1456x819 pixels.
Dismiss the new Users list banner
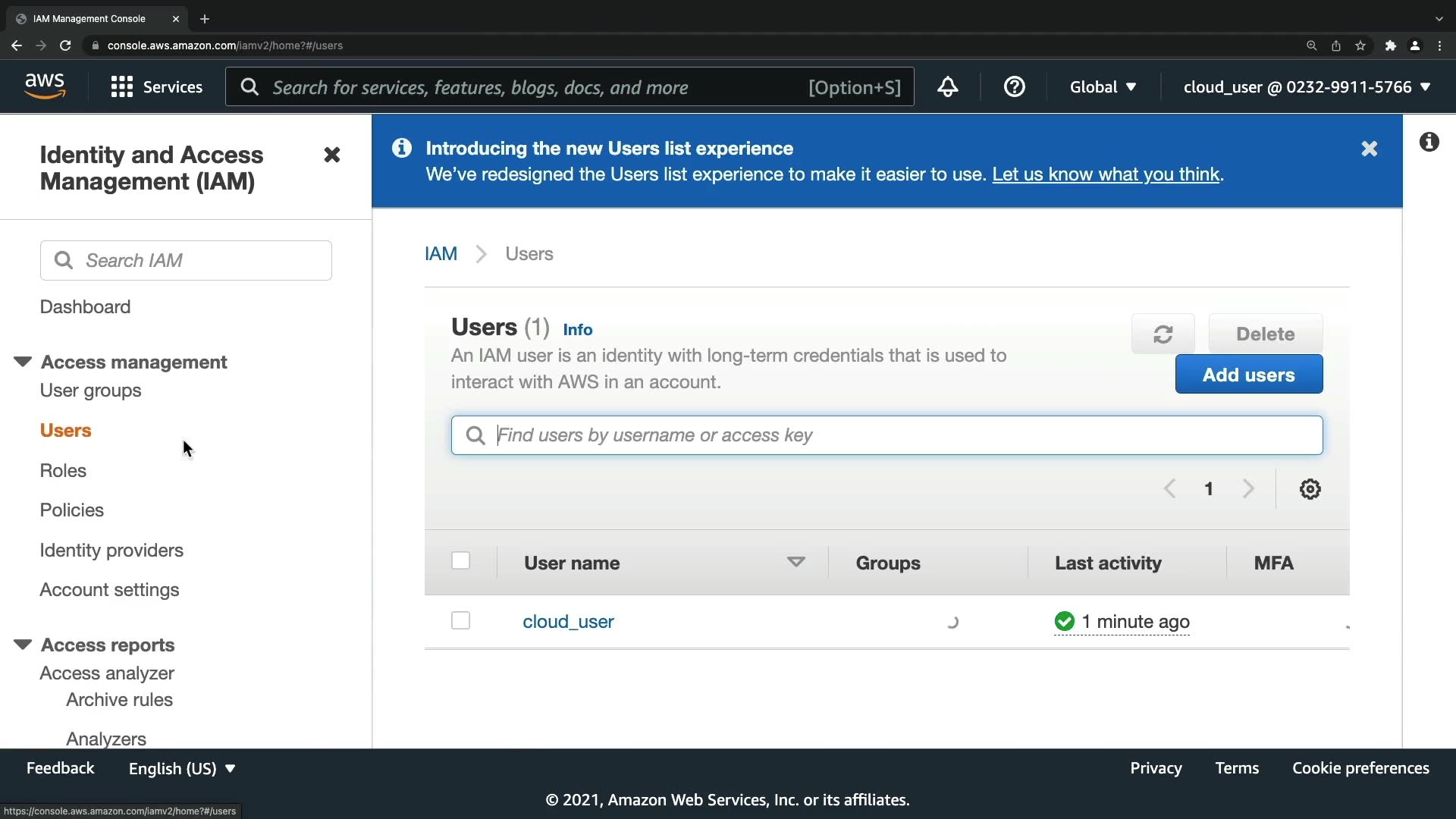tap(1369, 149)
